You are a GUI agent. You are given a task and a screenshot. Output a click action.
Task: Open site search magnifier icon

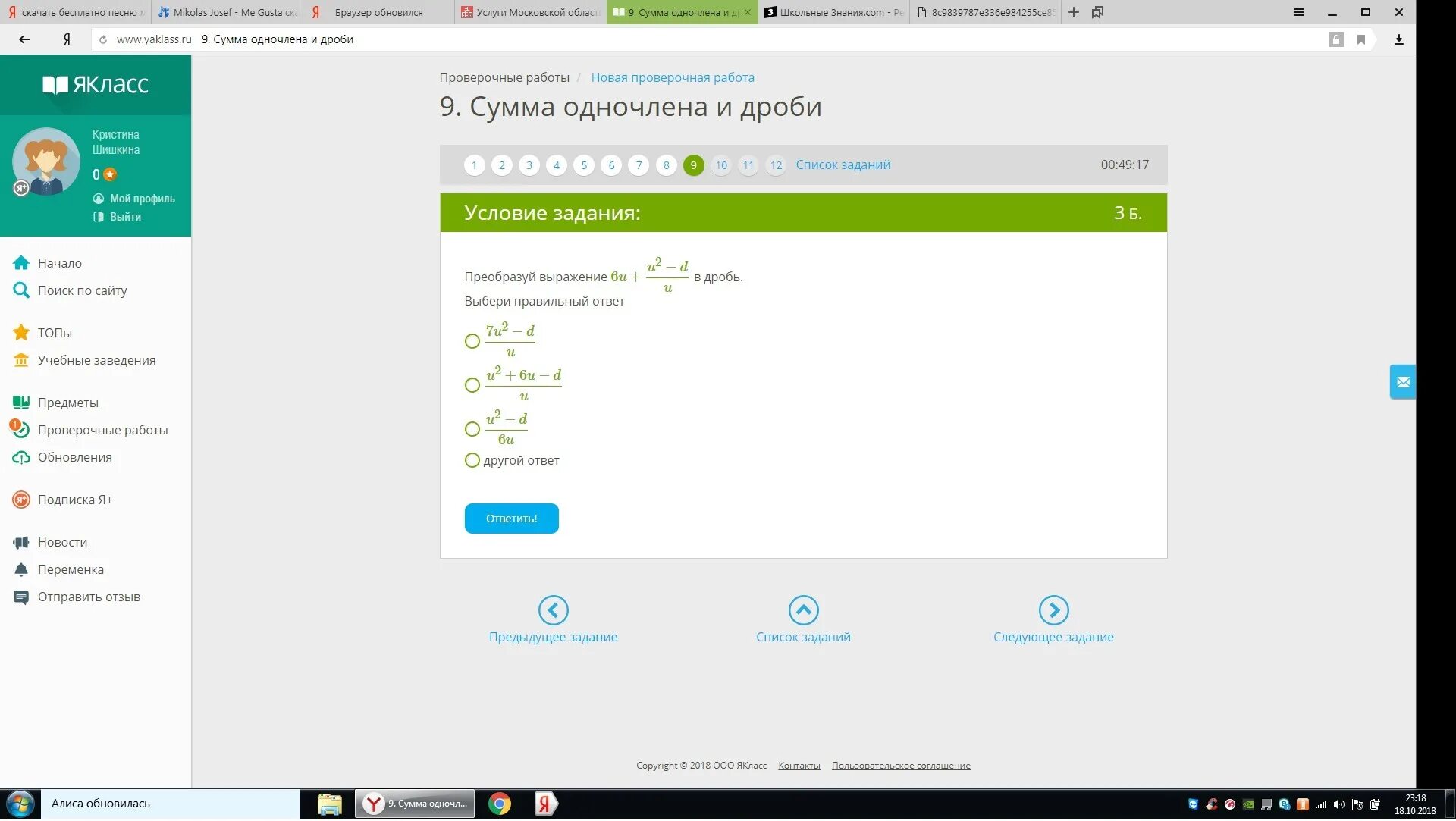point(21,290)
